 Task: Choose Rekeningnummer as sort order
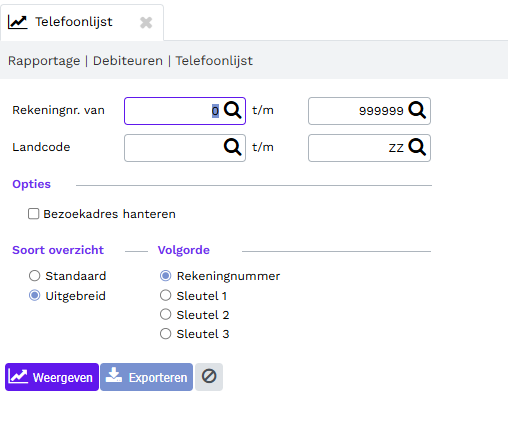(165, 276)
